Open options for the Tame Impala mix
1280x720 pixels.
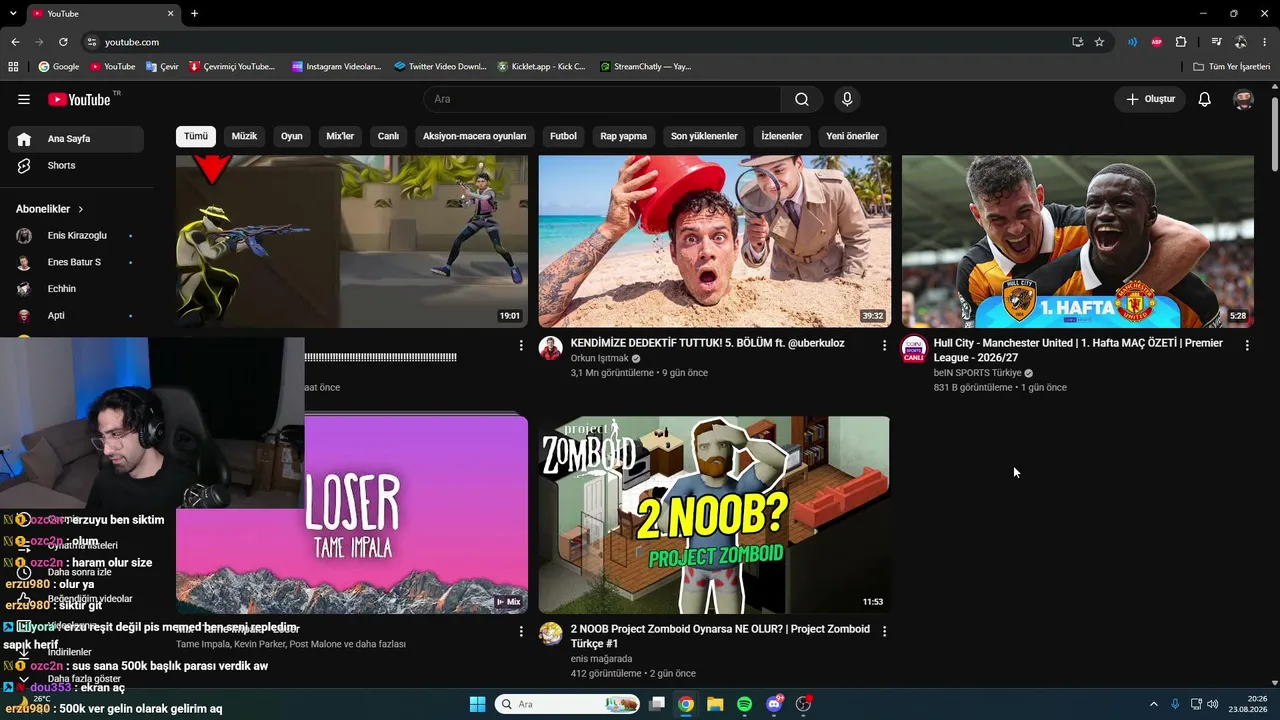click(x=521, y=631)
